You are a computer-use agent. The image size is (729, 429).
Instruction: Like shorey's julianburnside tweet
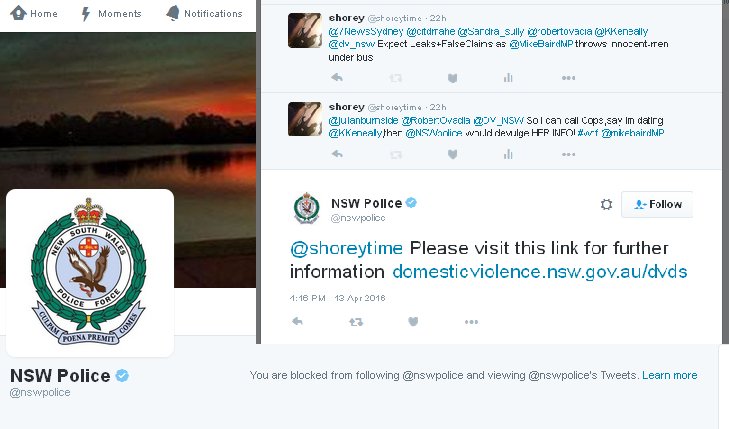[452, 154]
